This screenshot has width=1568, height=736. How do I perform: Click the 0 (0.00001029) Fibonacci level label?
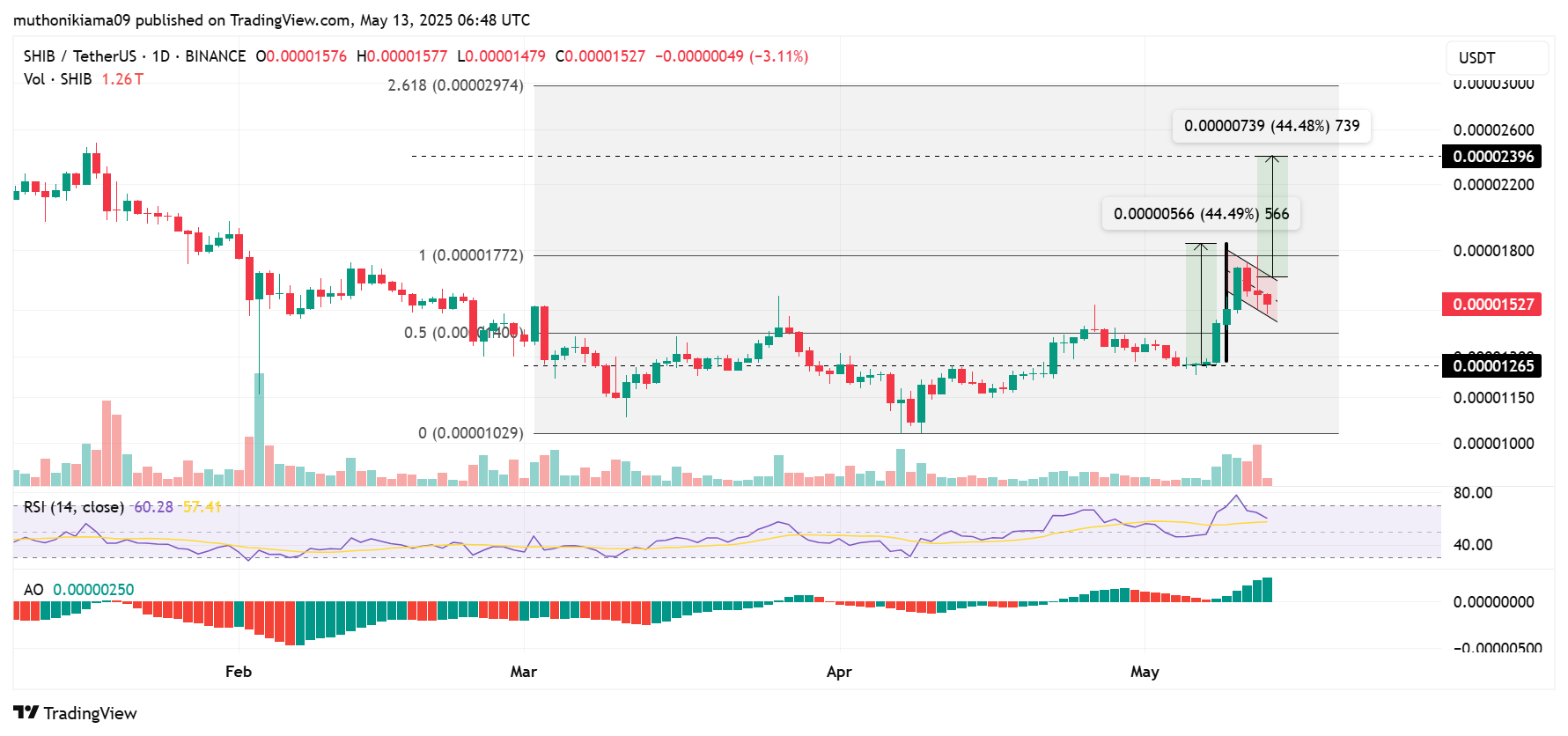pos(470,433)
